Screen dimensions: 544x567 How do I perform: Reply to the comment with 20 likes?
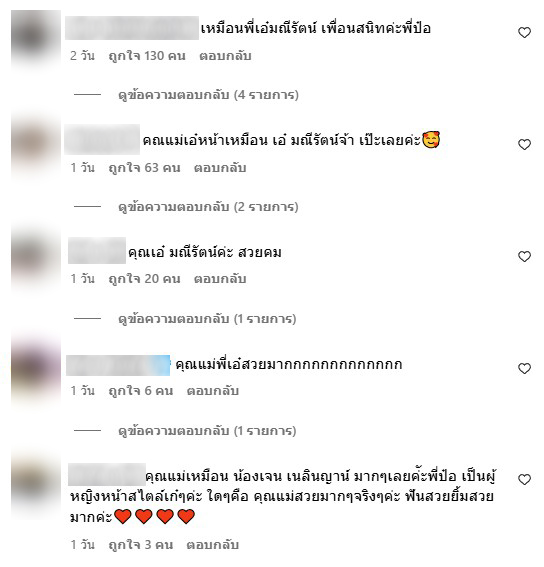[x=220, y=279]
